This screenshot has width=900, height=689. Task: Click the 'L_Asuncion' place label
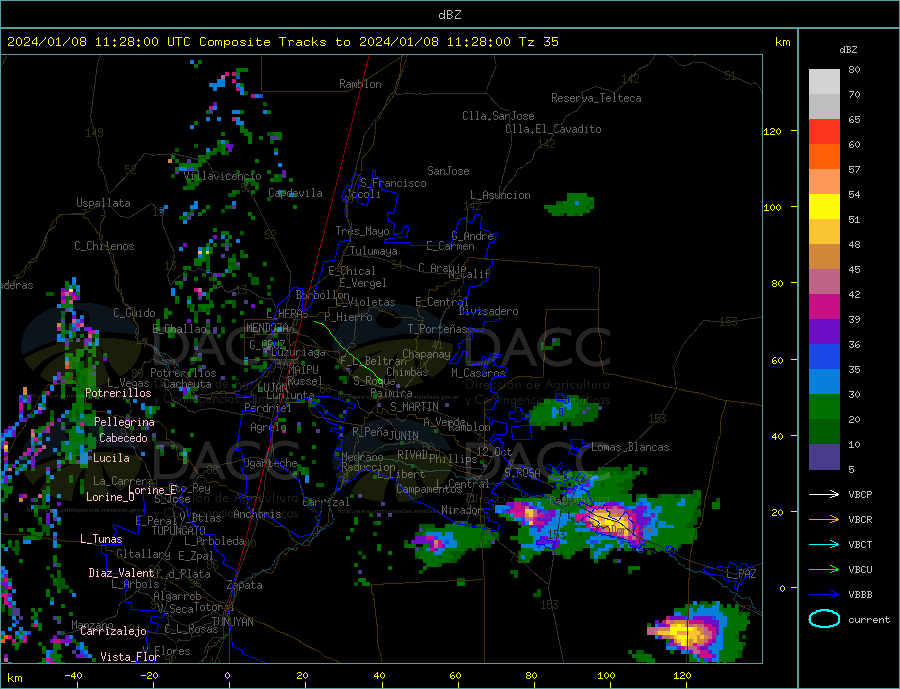point(501,195)
